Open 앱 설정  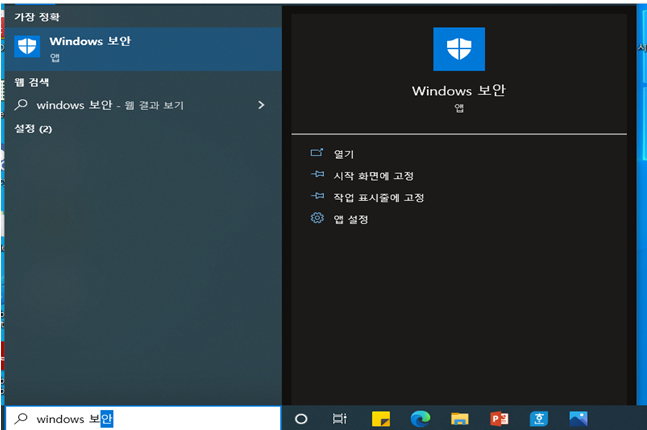[x=351, y=219]
